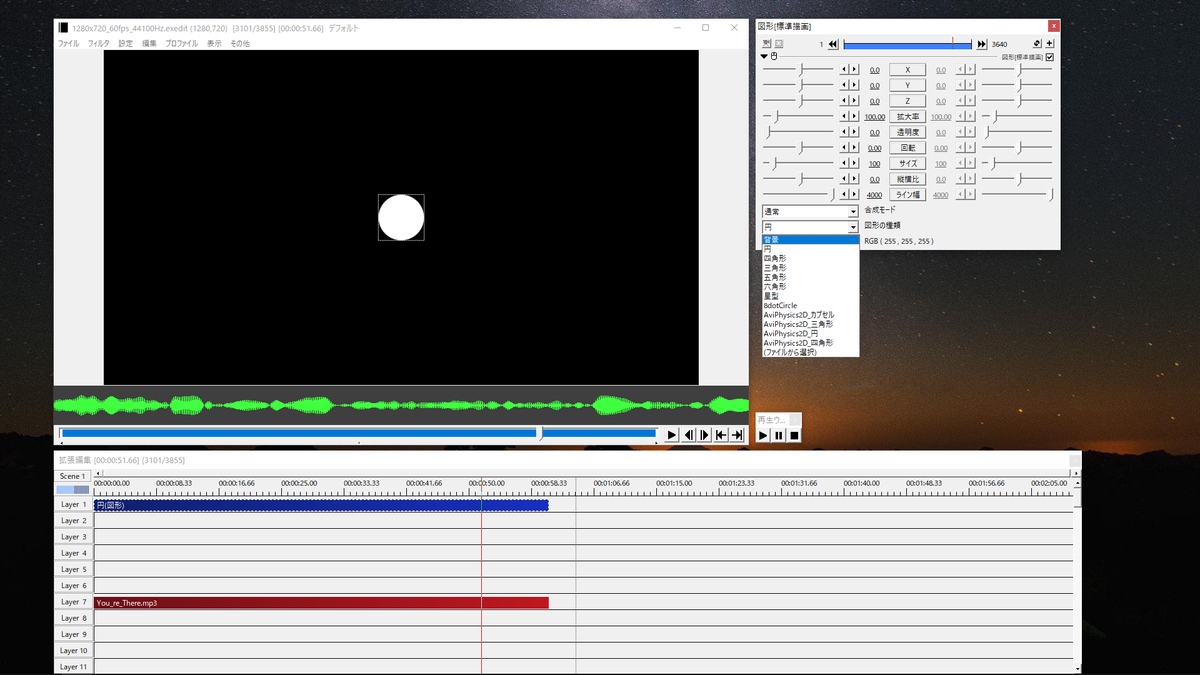Play the video in main window
Image resolution: width=1200 pixels, height=675 pixels.
pos(672,435)
